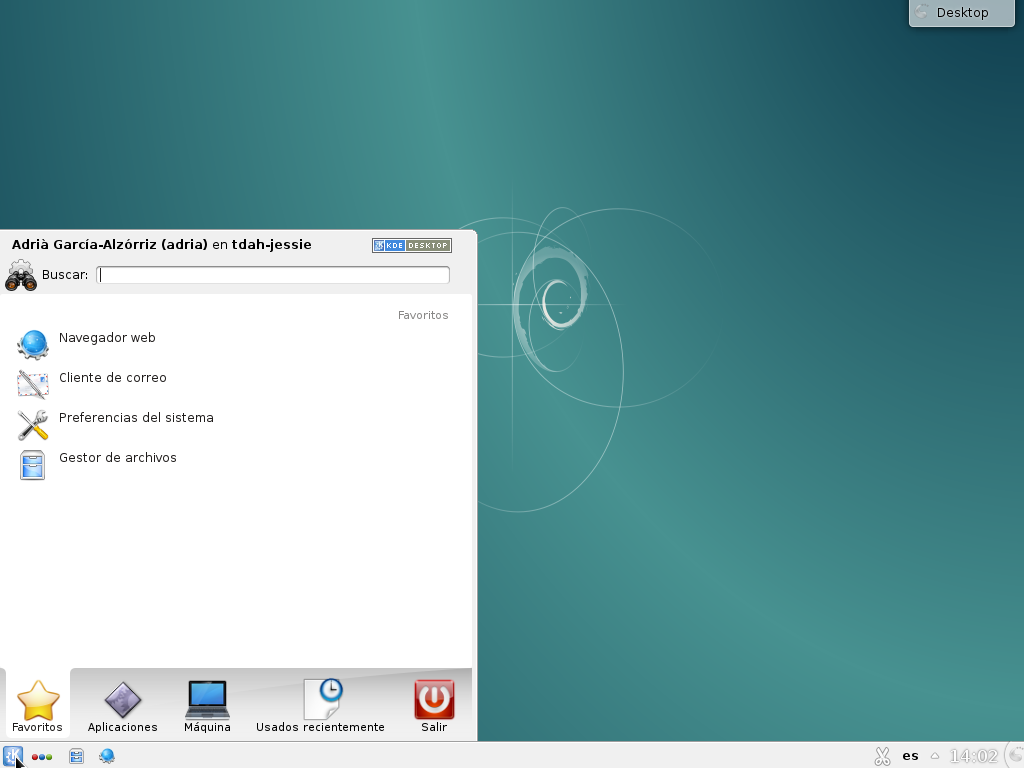Launch web browser from the bottom panel
1024x768 pixels.
click(x=107, y=756)
